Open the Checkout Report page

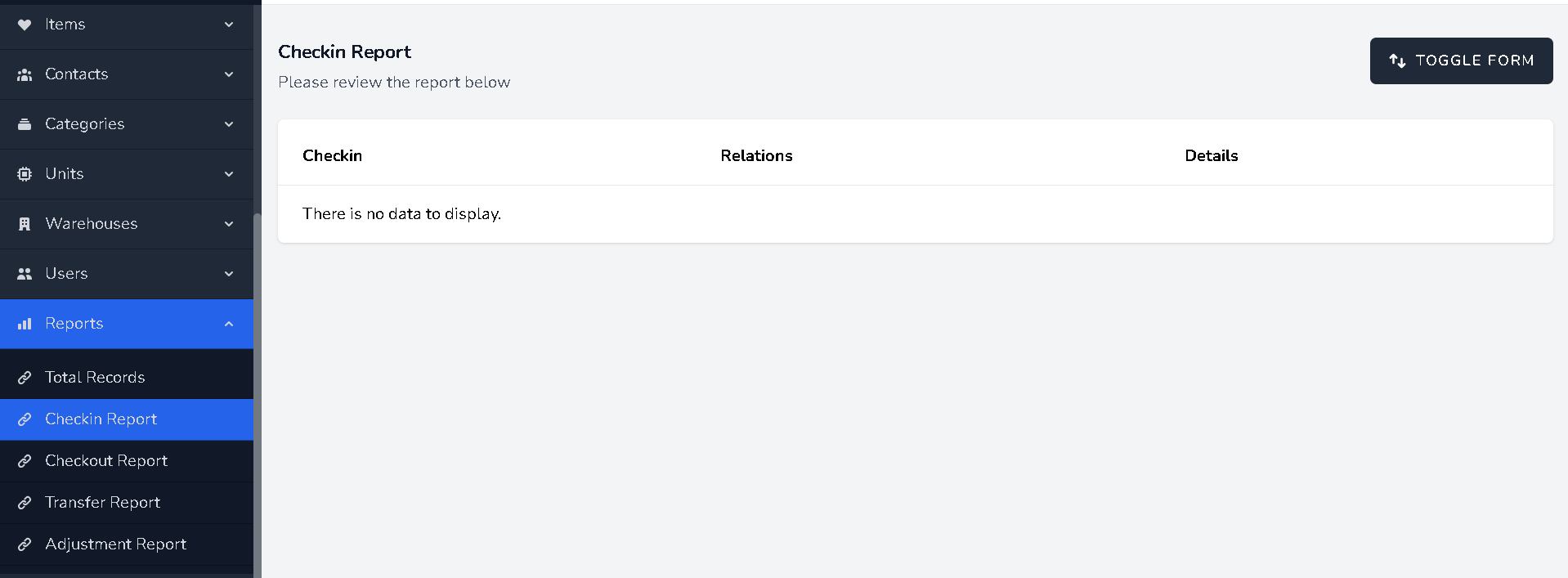pos(106,460)
